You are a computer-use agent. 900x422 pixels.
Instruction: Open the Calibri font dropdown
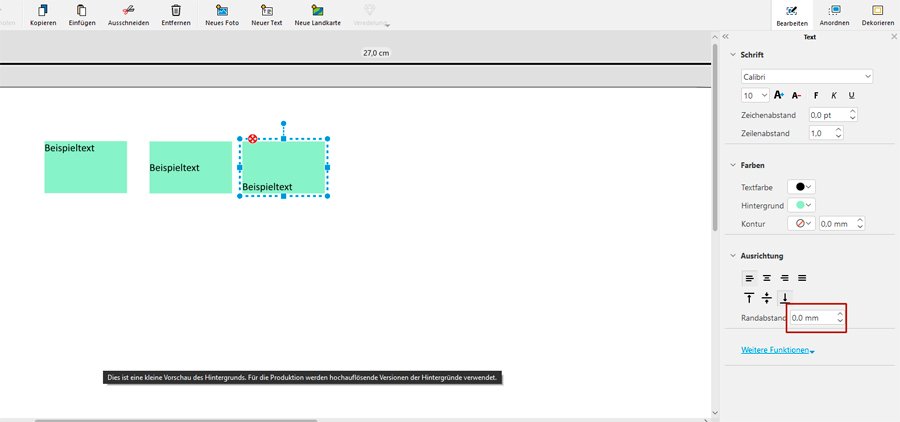807,76
